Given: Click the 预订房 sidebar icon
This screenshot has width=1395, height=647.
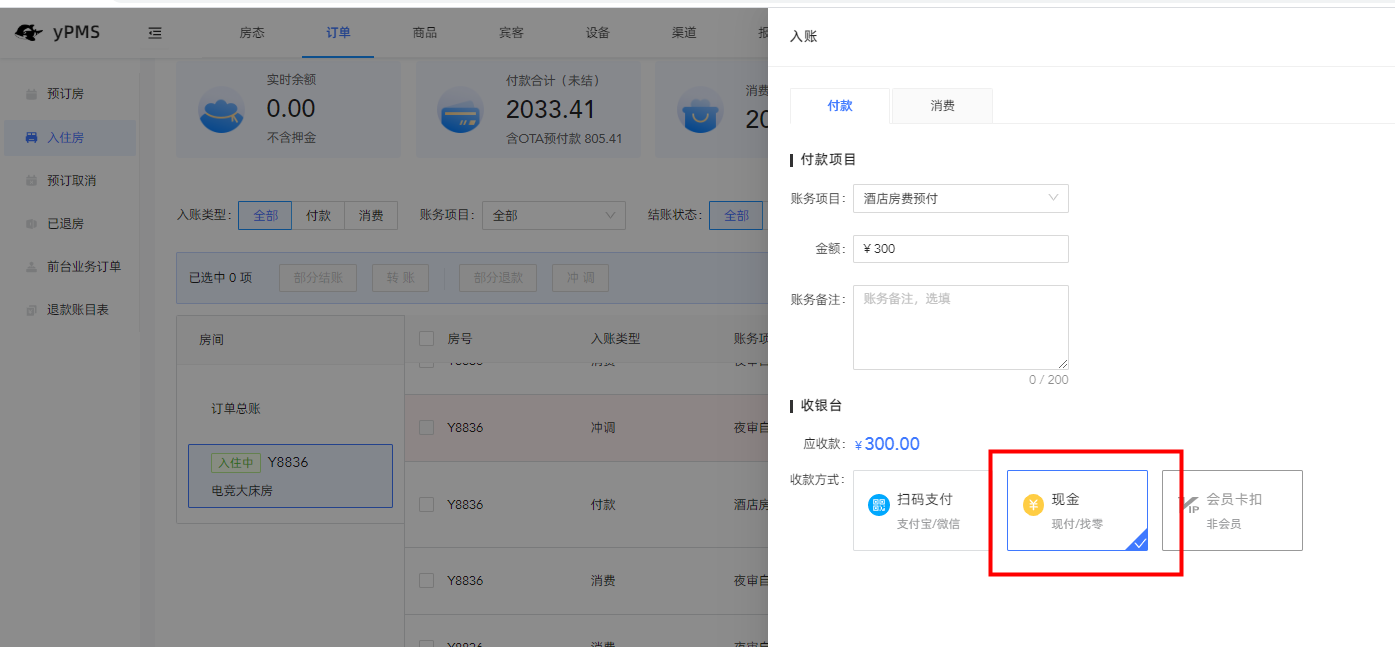Looking at the screenshot, I should click(x=31, y=94).
